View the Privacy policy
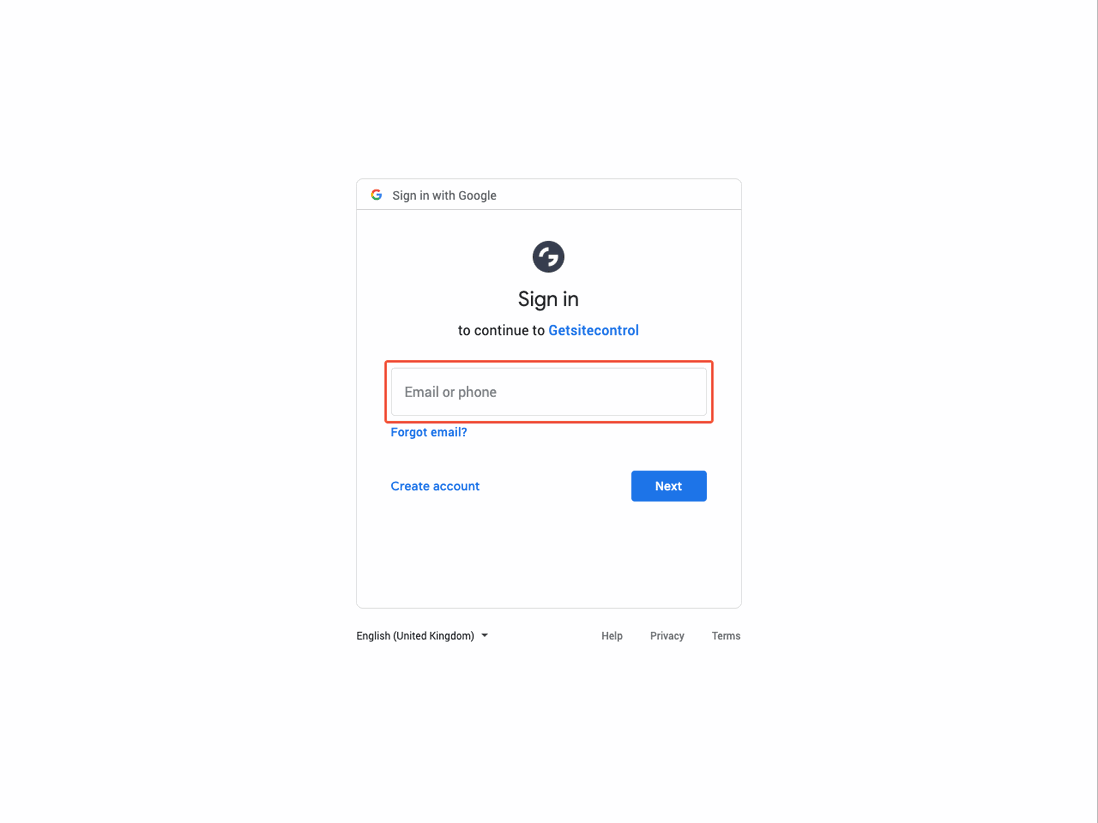This screenshot has height=823, width=1098. point(666,635)
